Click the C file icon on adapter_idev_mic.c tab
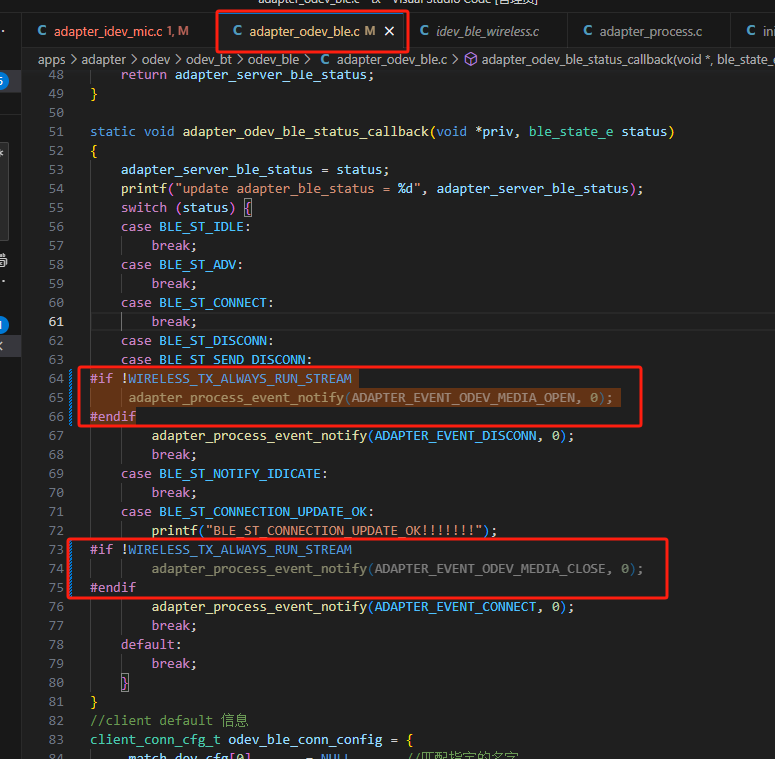The height and width of the screenshot is (759, 775). [42, 31]
